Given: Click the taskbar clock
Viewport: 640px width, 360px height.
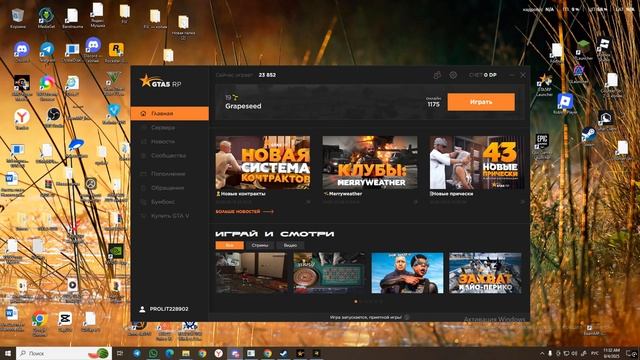Looking at the screenshot, I should click(x=611, y=353).
